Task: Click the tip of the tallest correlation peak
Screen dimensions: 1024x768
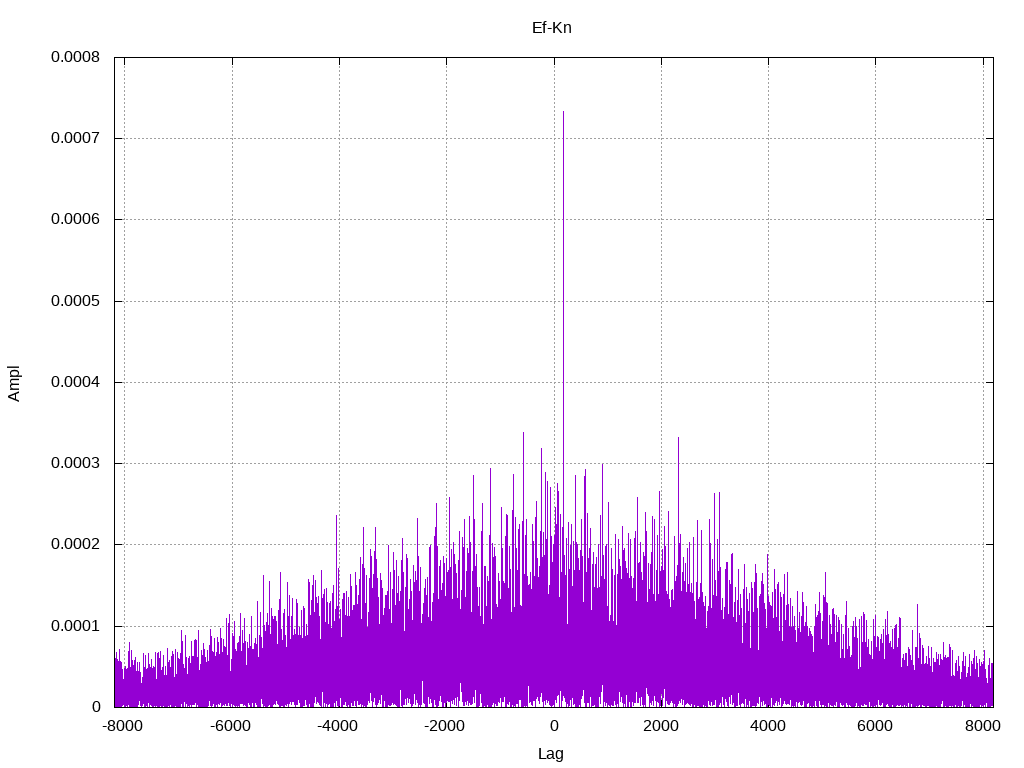Action: [x=564, y=112]
